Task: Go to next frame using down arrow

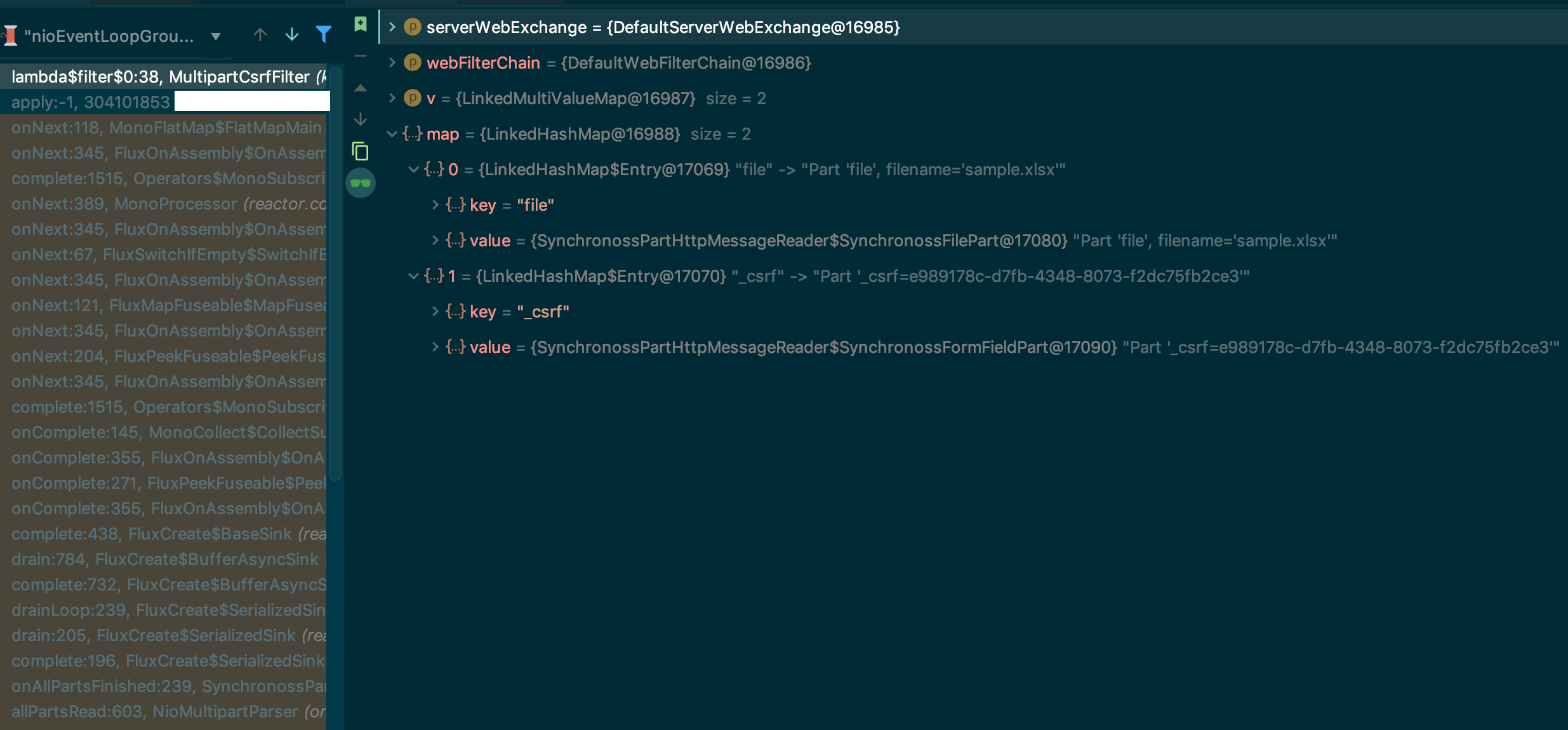Action: click(x=292, y=35)
